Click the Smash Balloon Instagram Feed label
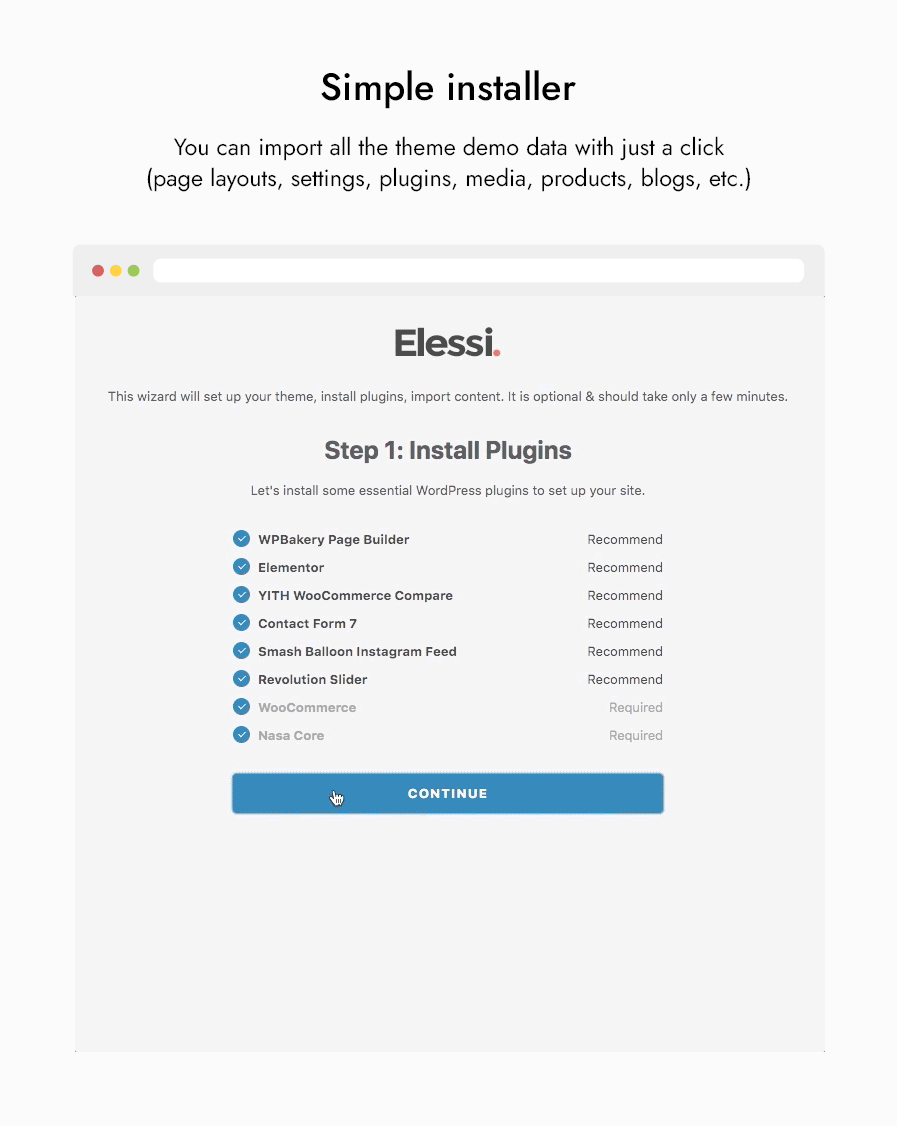The height and width of the screenshot is (1126, 897). (357, 652)
